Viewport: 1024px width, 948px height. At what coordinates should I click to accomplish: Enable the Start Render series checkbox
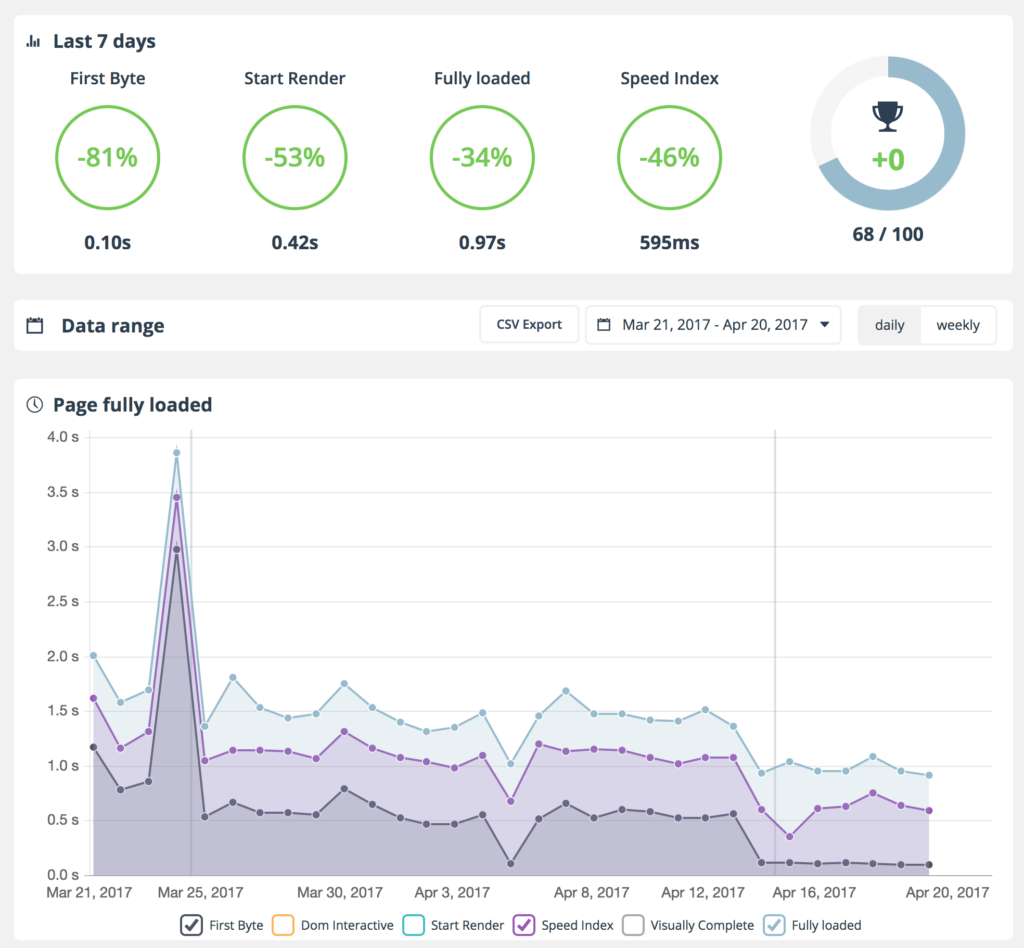[415, 925]
